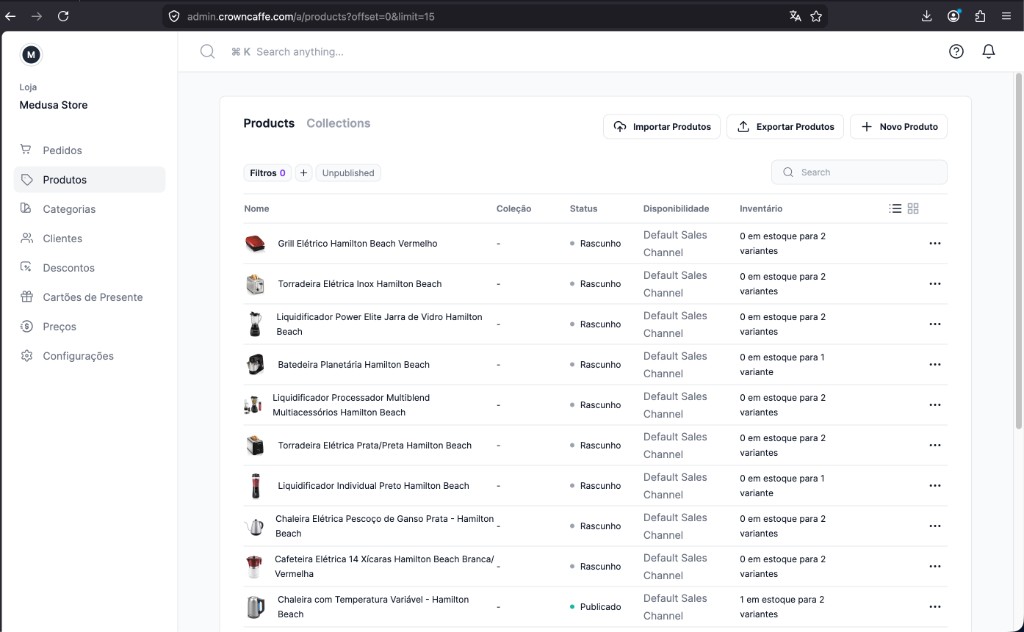
Task: Toggle the Unpublished quick filter
Action: tap(348, 173)
